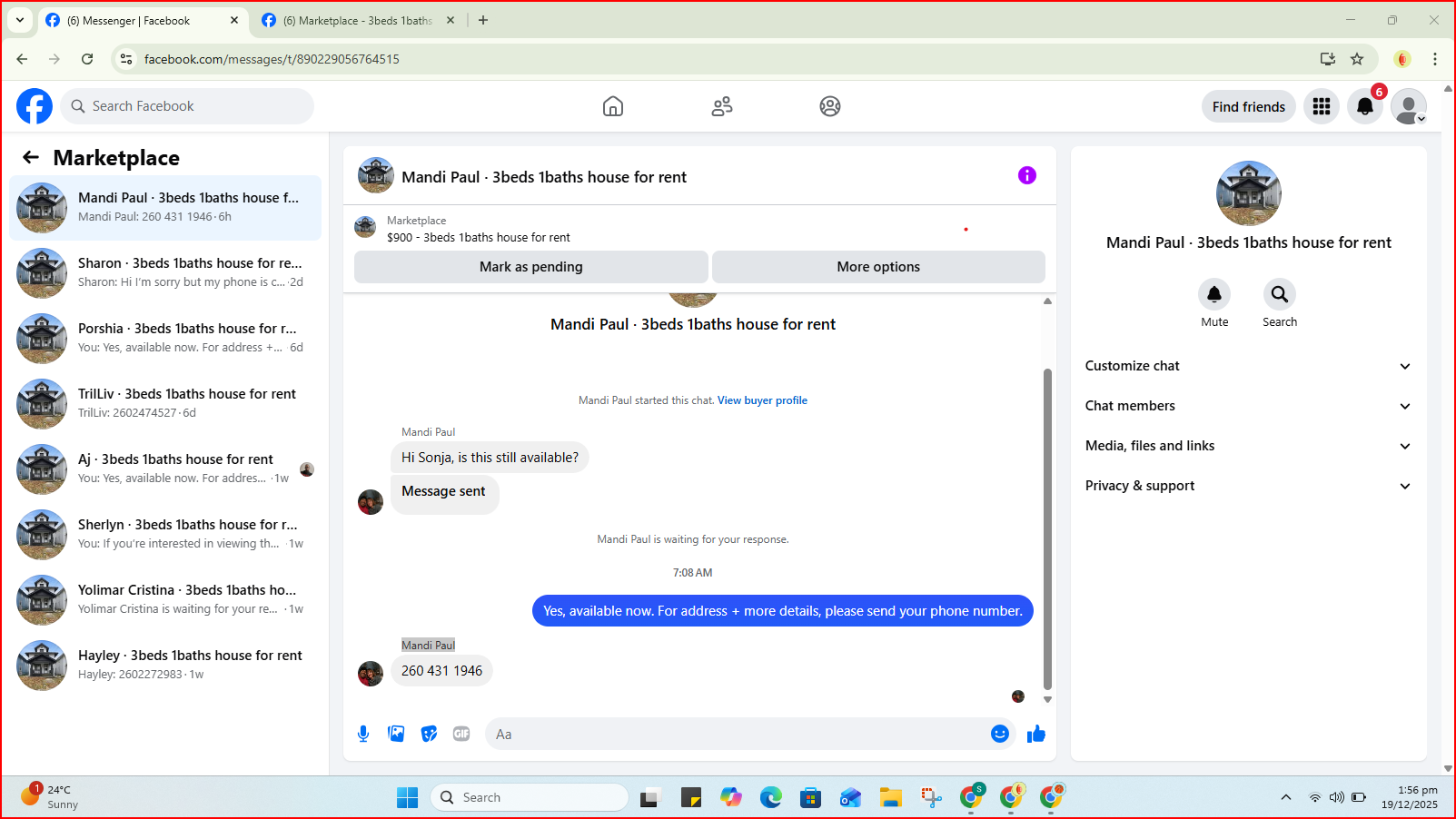Select the Mandi Paul conversation in list

(165, 208)
